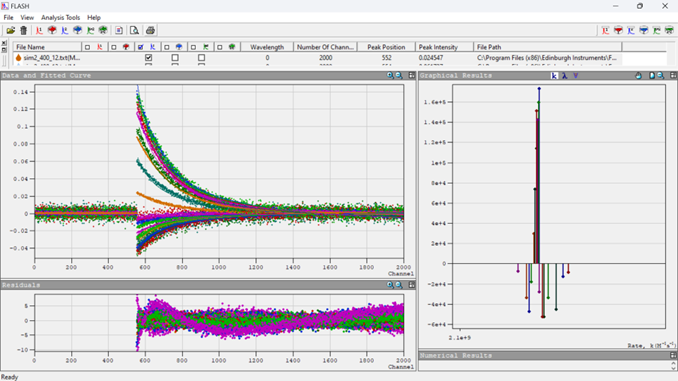Switch Graphical Results to lambda view
This screenshot has height=381, width=678.
(565, 75)
